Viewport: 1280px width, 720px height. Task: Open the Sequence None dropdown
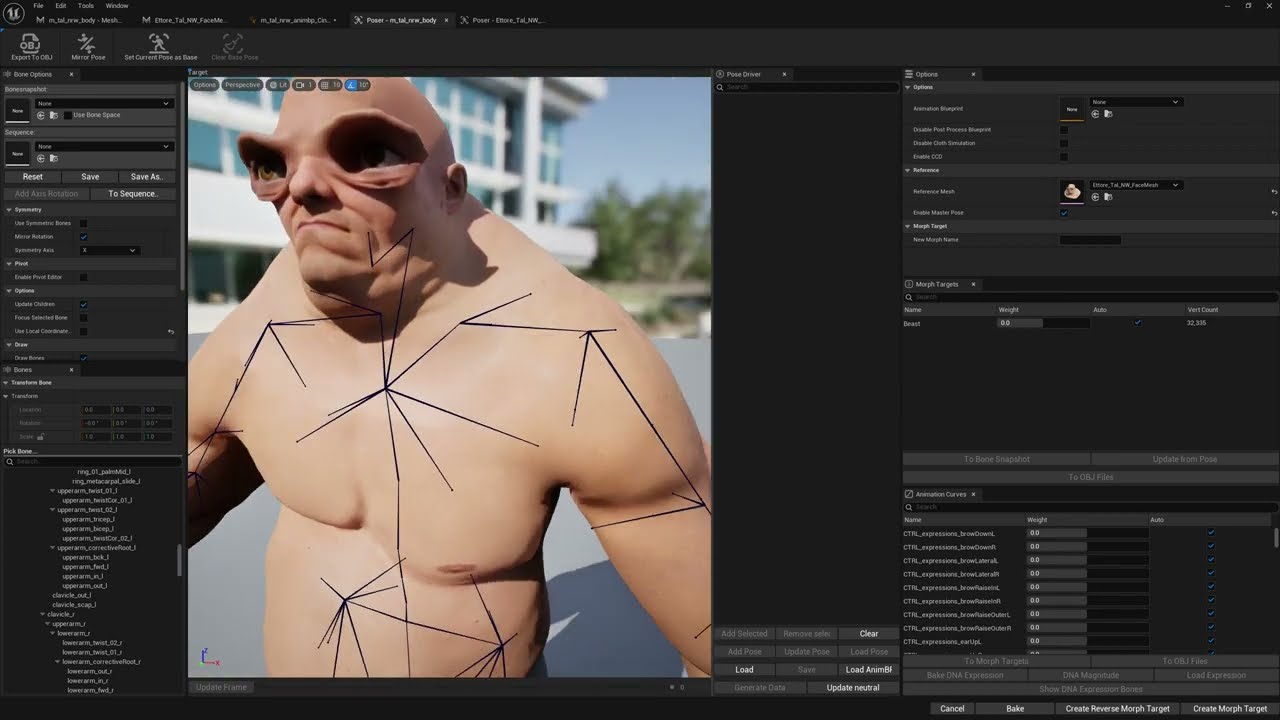coord(104,146)
